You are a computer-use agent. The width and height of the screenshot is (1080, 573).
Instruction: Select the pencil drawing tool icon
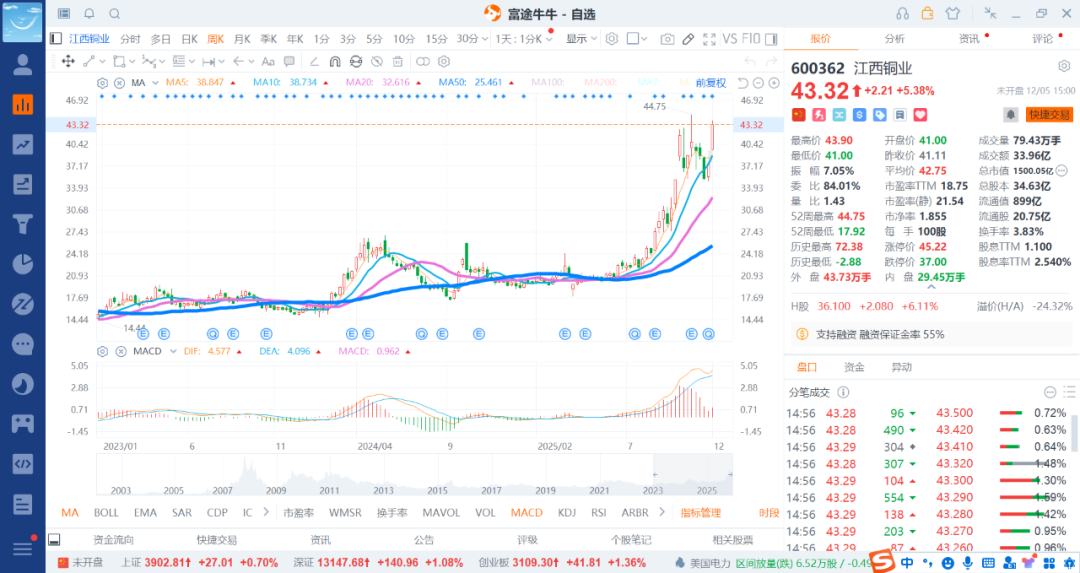pos(688,39)
